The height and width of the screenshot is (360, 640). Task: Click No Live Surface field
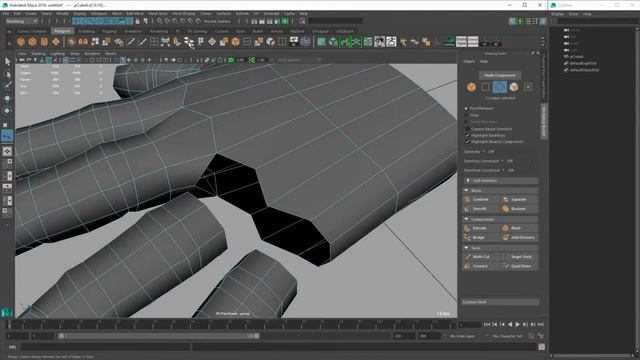pyautogui.click(x=217, y=21)
